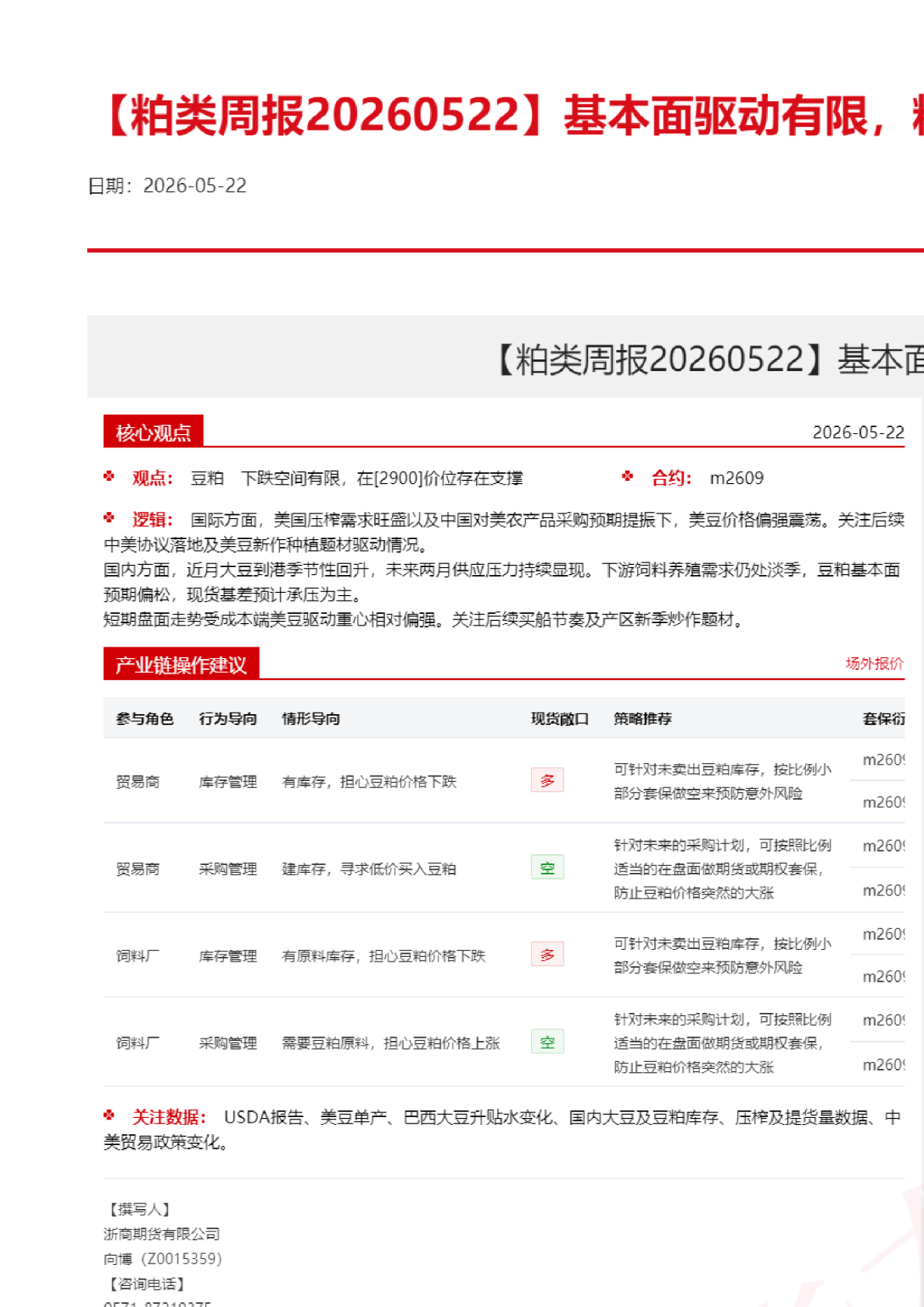Click the red bullet icon before 关注数据
This screenshot has width=924, height=1307.
pos(110,1115)
